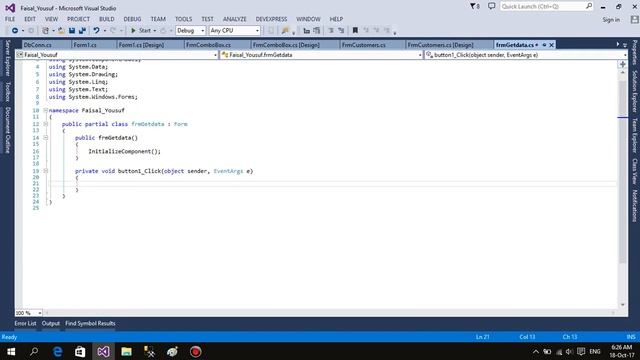The image size is (640, 360).
Task: Open the TEAM menu
Action: tap(158, 19)
